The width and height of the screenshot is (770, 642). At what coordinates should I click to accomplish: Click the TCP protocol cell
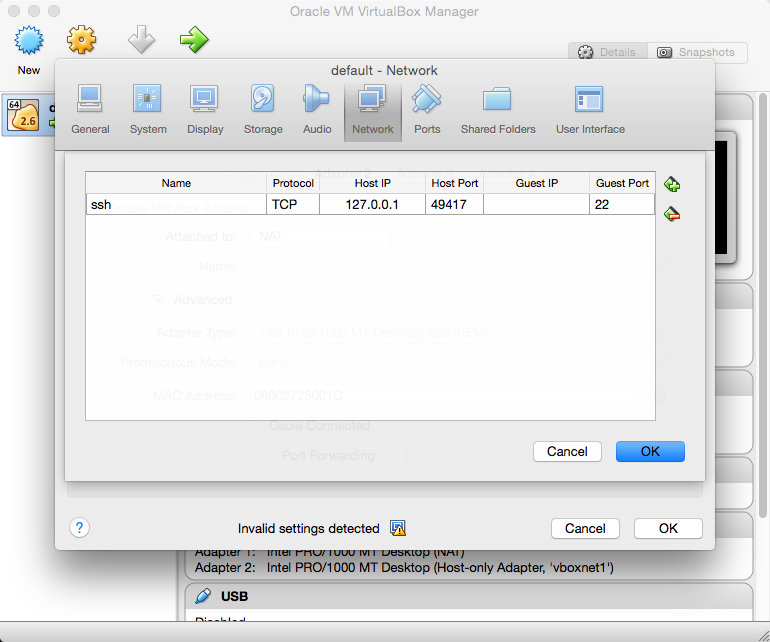click(293, 204)
